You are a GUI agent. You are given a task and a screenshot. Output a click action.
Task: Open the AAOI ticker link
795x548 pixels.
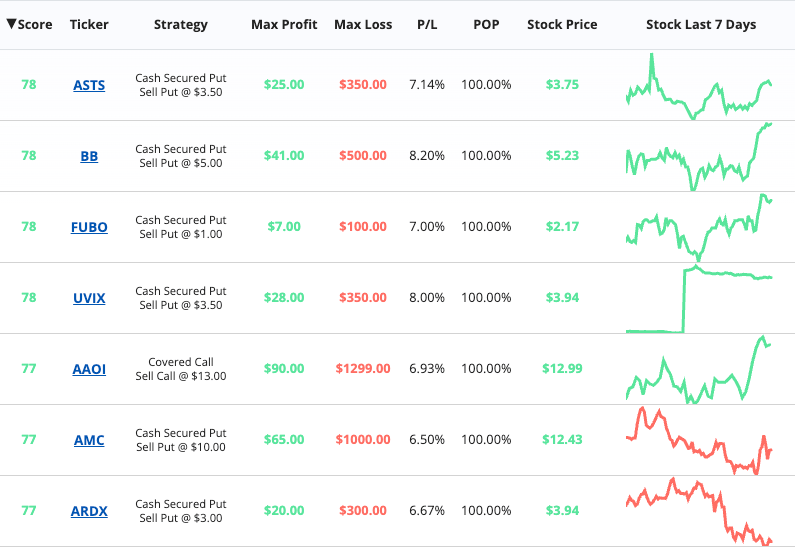click(89, 369)
